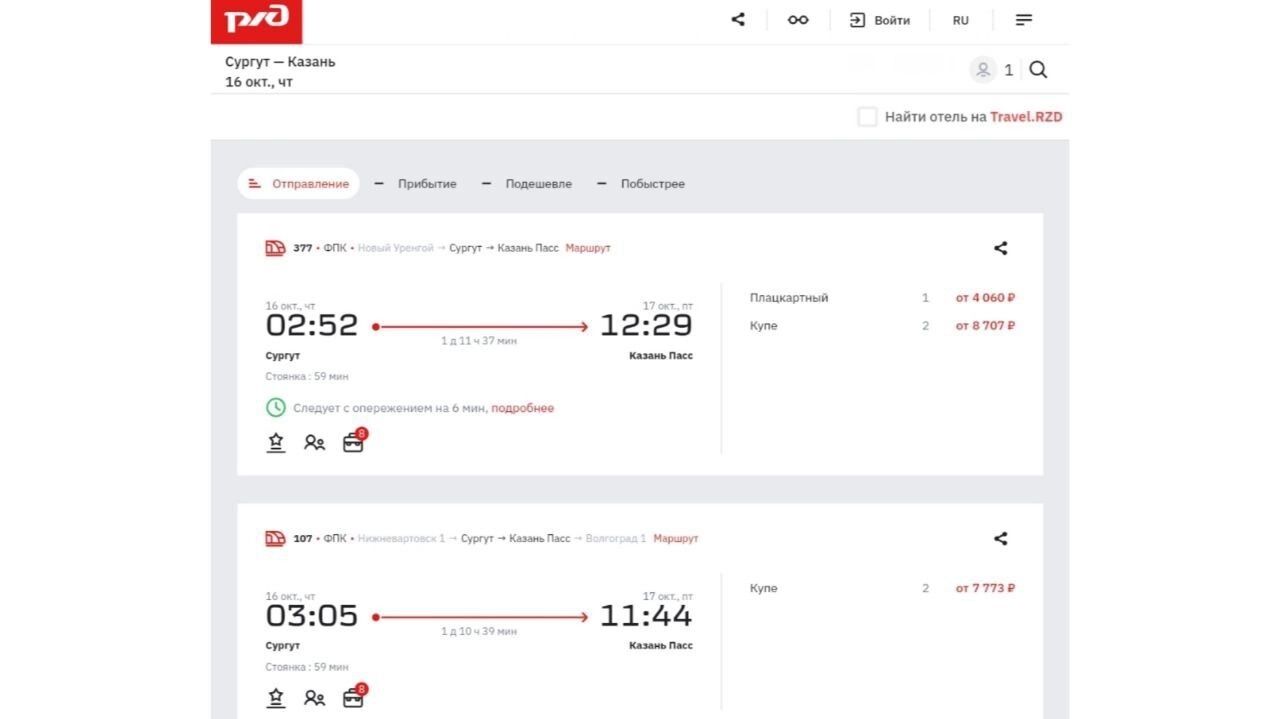Enable the Travel.RZD hotel search checkbox

[x=867, y=117]
